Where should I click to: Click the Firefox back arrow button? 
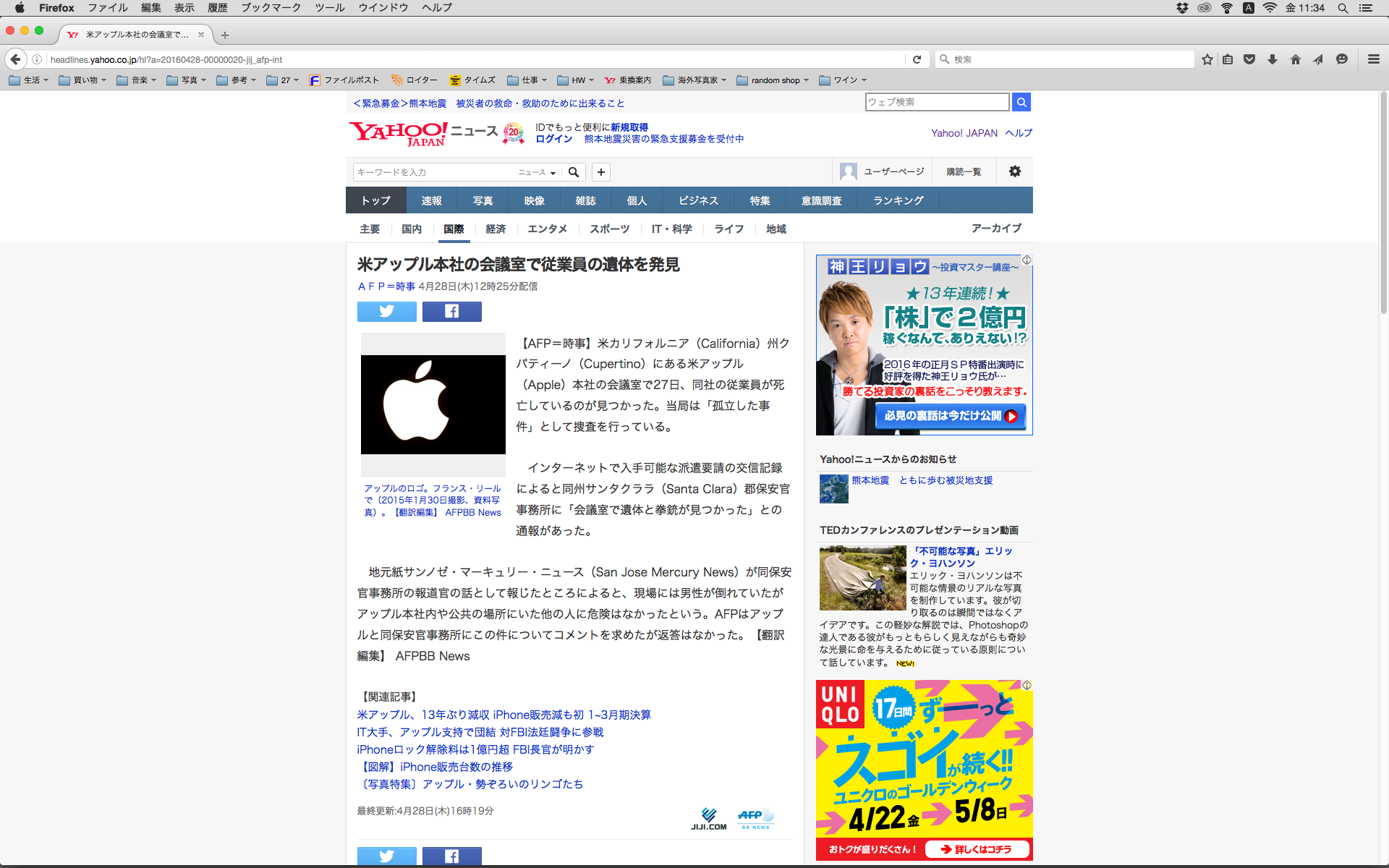pyautogui.click(x=15, y=59)
